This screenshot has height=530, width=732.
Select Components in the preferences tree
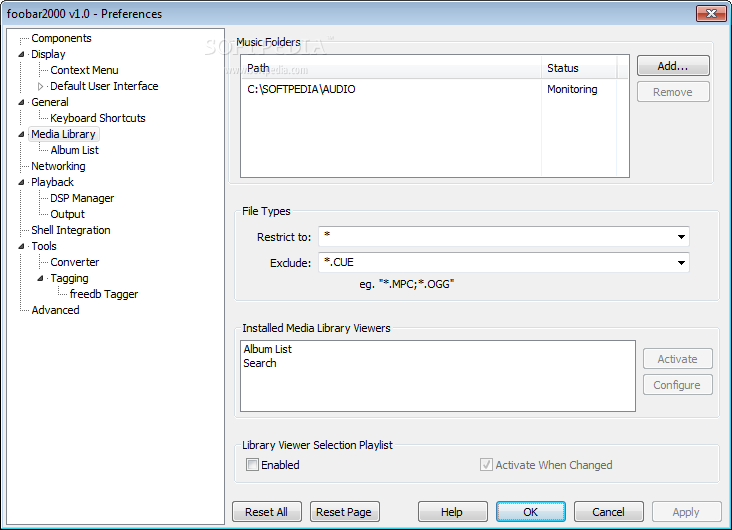pos(61,38)
